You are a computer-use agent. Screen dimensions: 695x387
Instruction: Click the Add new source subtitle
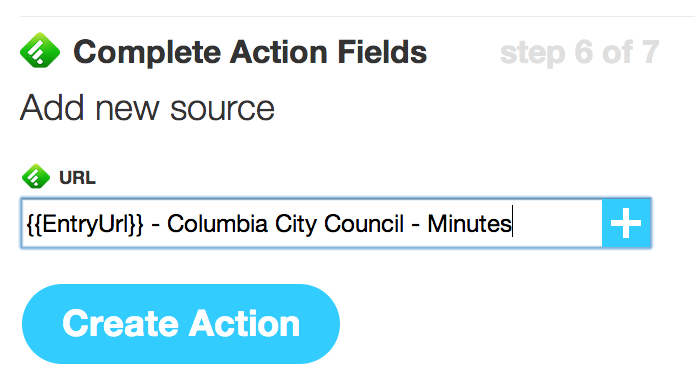[x=147, y=108]
